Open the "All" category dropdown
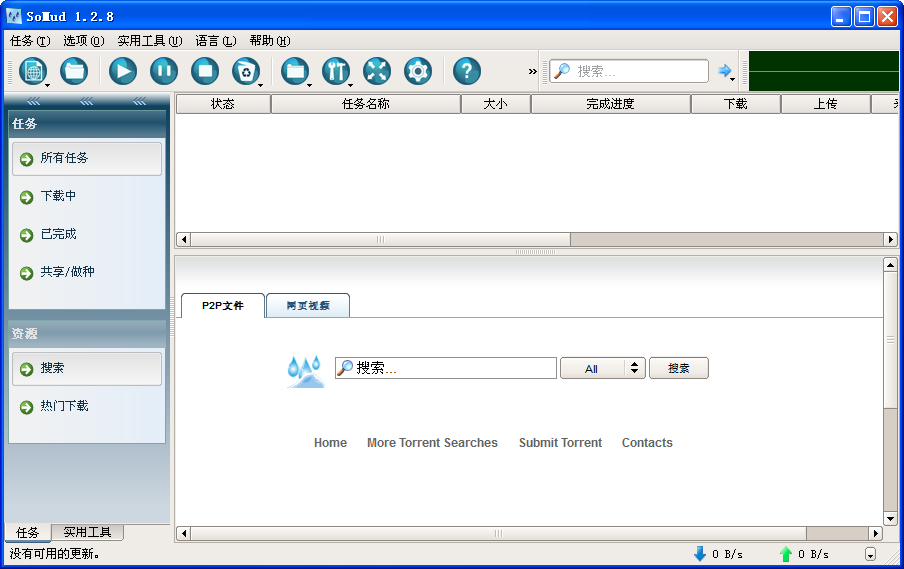Image resolution: width=904 pixels, height=569 pixels. [x=602, y=369]
